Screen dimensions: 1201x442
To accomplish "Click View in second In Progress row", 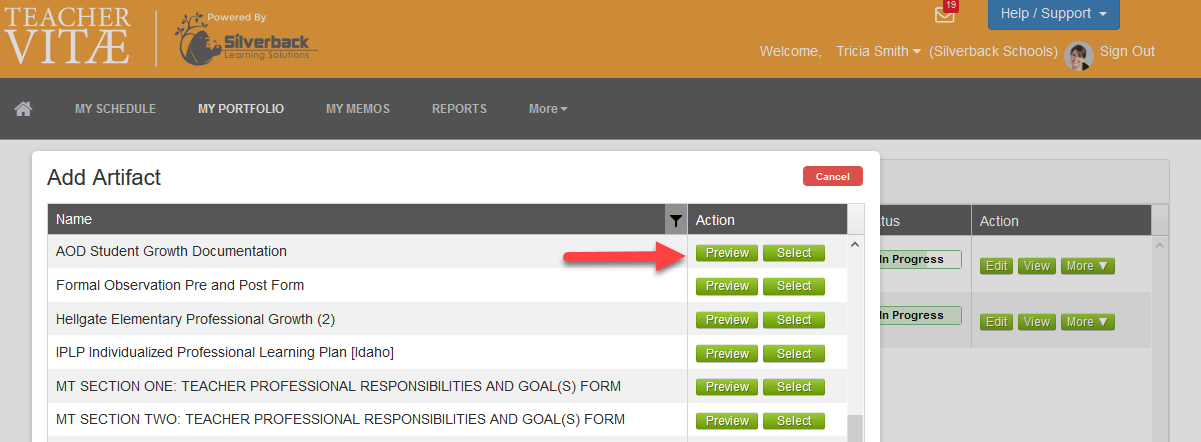I will point(1037,322).
